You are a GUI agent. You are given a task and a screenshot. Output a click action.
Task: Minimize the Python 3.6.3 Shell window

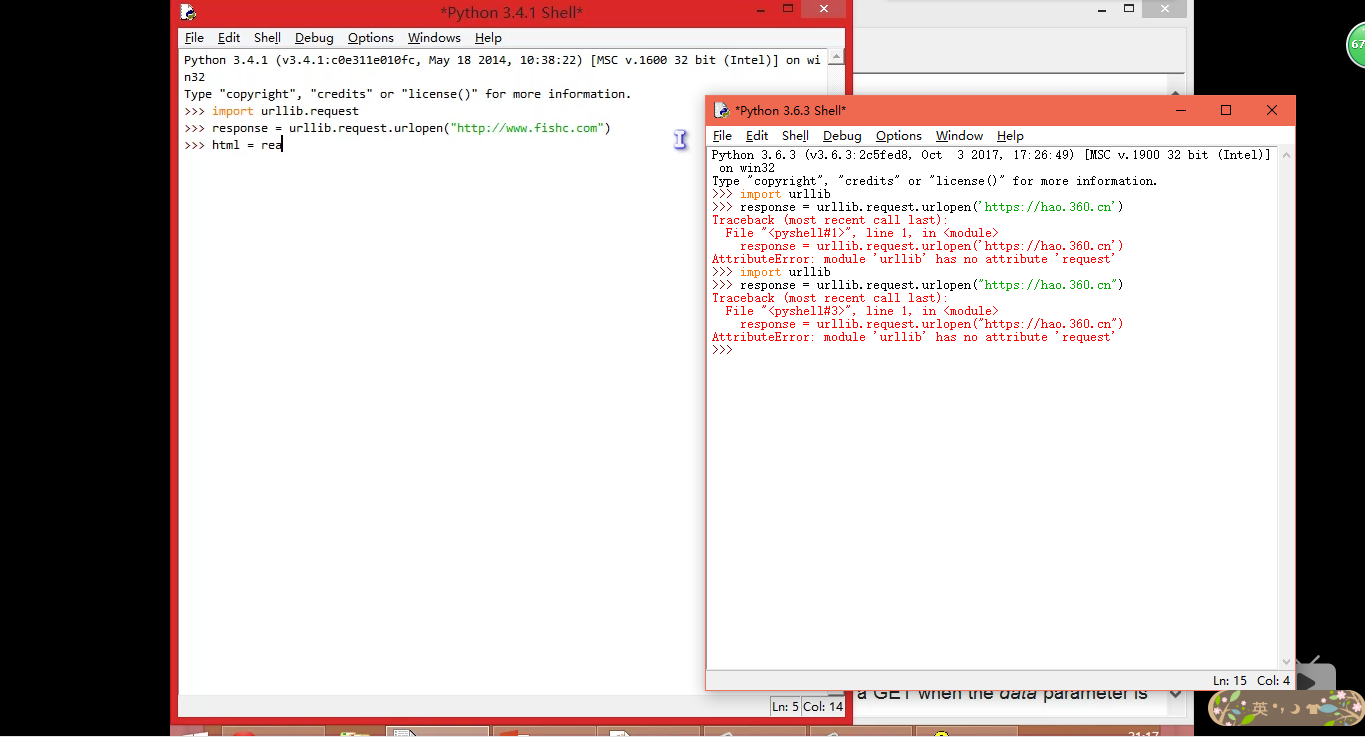[1180, 110]
